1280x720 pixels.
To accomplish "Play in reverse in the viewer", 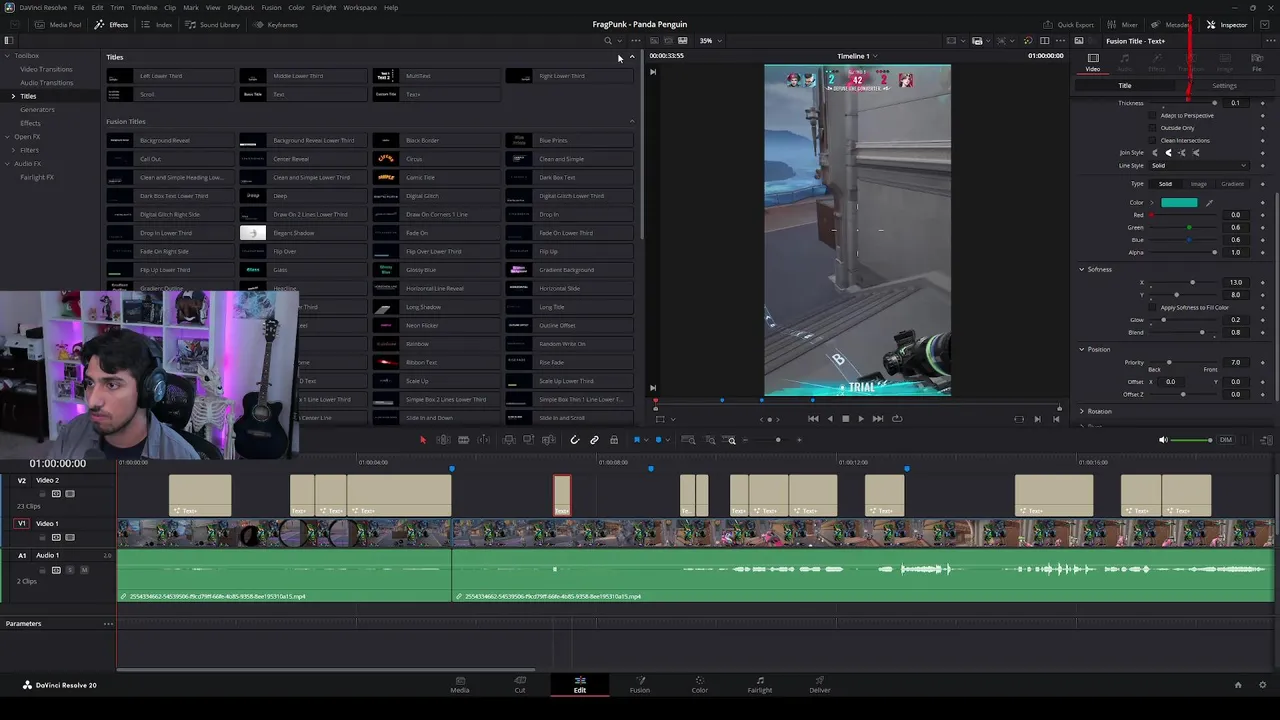I will [x=829, y=419].
